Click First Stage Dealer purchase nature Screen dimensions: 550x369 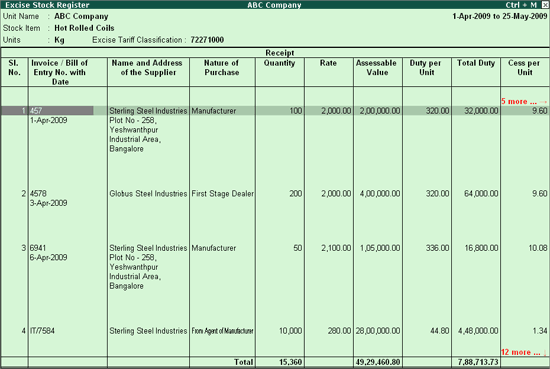coord(222,194)
